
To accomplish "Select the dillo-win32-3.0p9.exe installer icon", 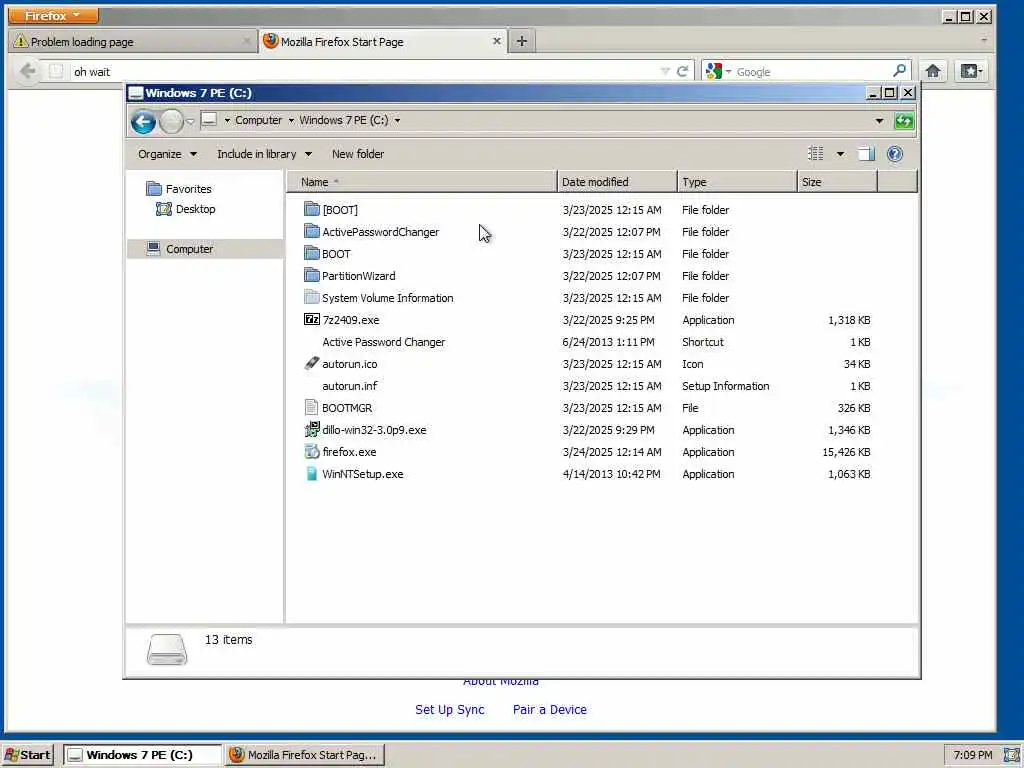I will [x=312, y=429].
